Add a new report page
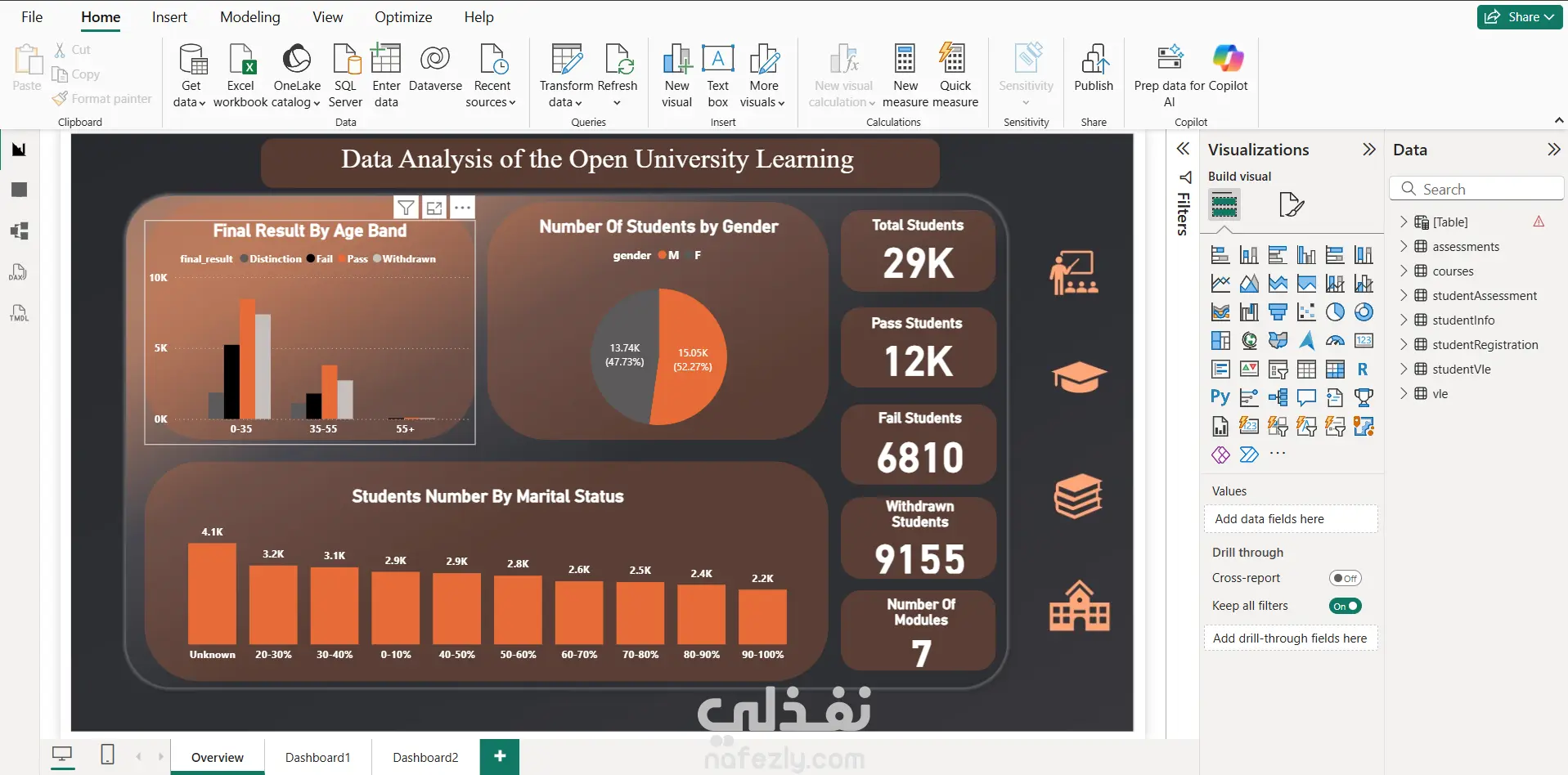 coord(500,756)
